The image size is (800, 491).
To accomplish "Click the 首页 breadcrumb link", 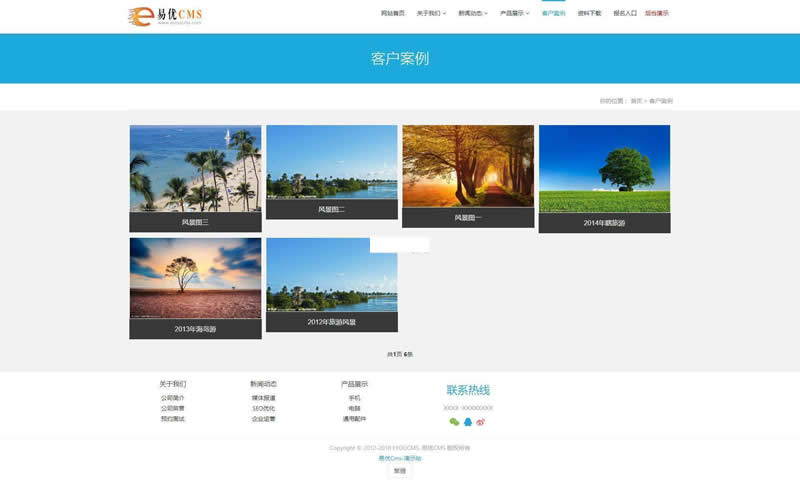I will coord(636,101).
